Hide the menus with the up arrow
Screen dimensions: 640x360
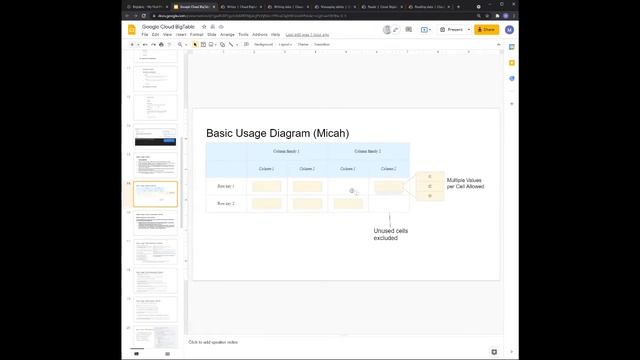[x=498, y=44]
